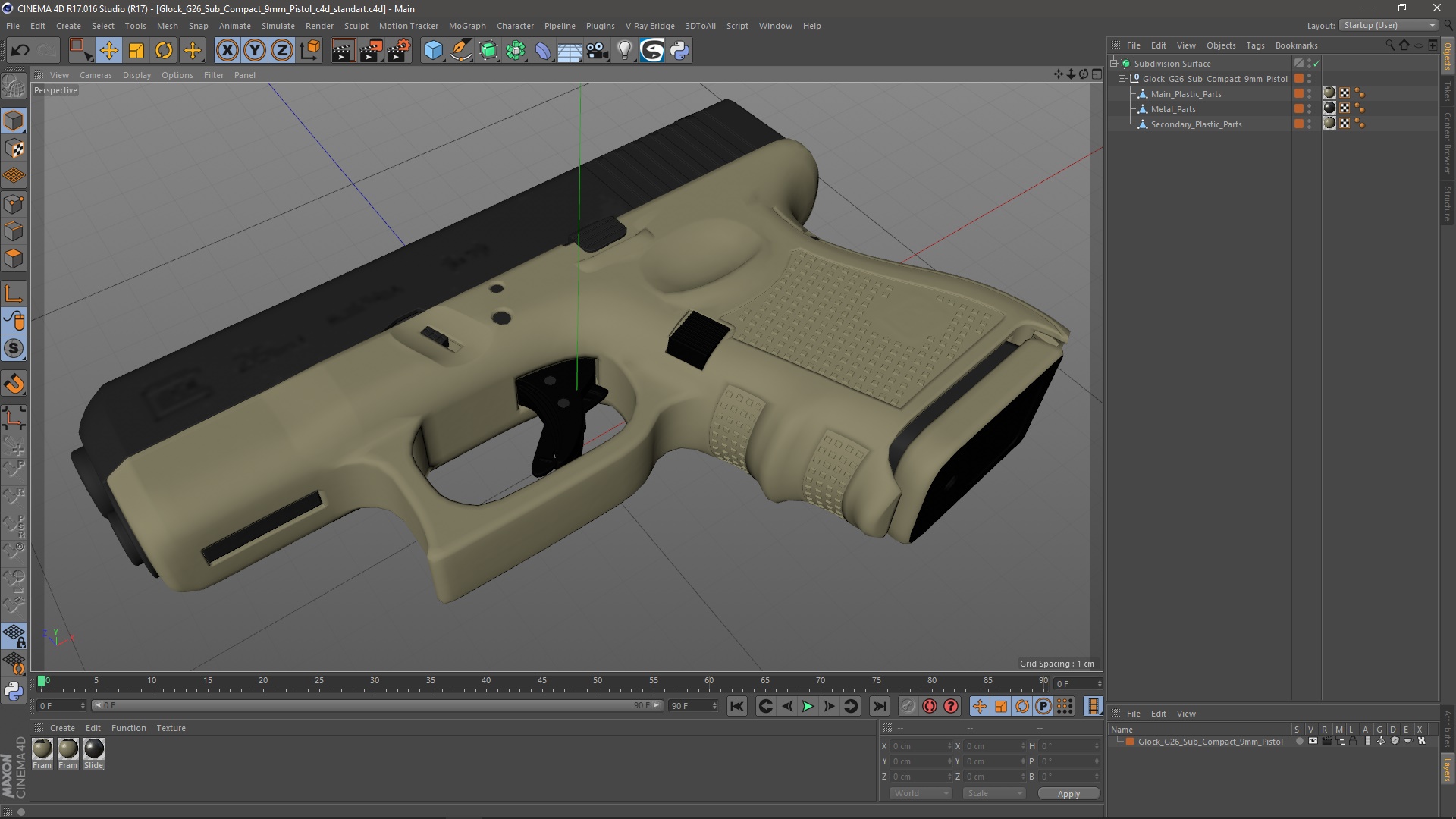Open Edit Render Settings icon

398,51
